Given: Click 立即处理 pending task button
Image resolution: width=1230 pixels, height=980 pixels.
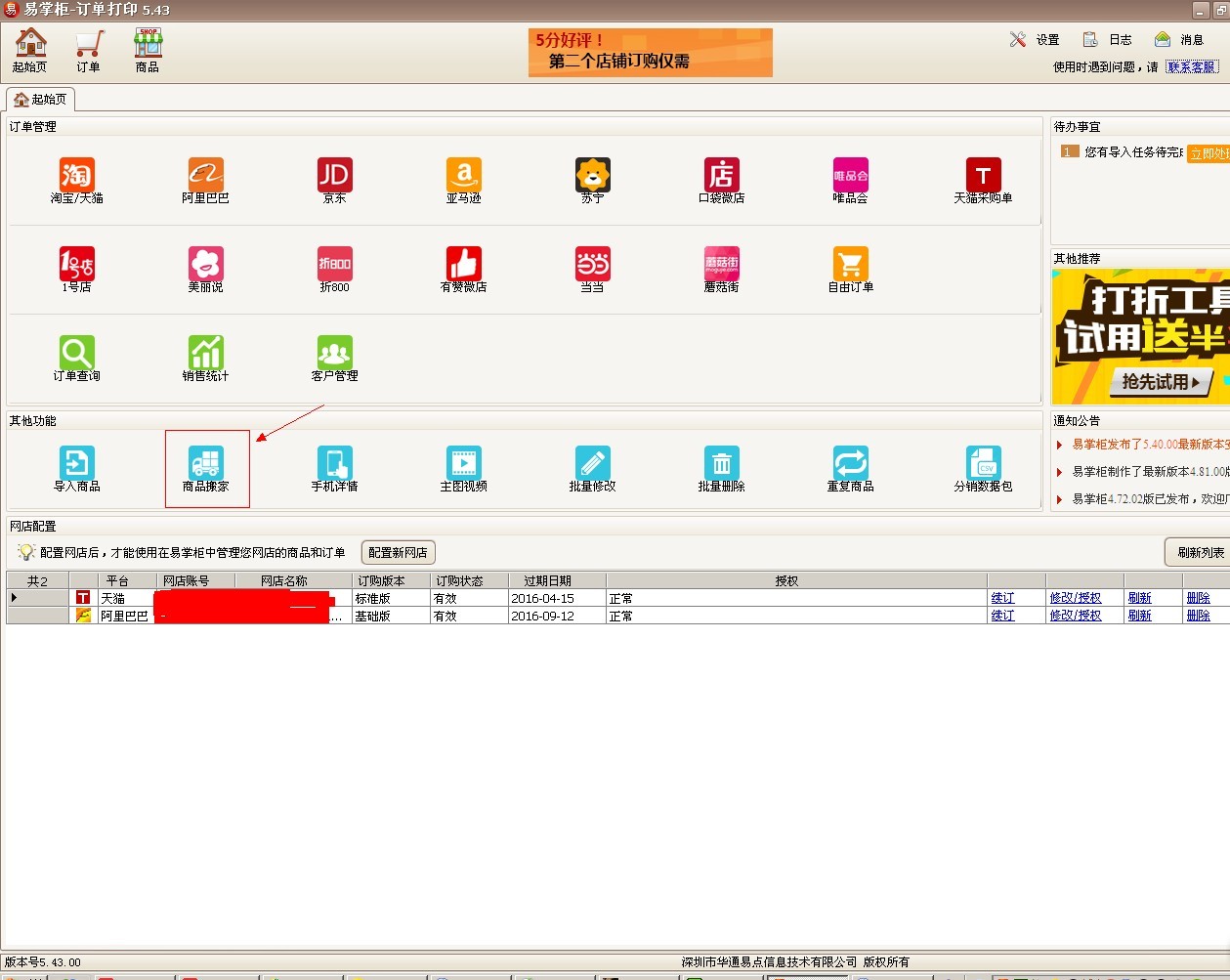Looking at the screenshot, I should (x=1209, y=153).
